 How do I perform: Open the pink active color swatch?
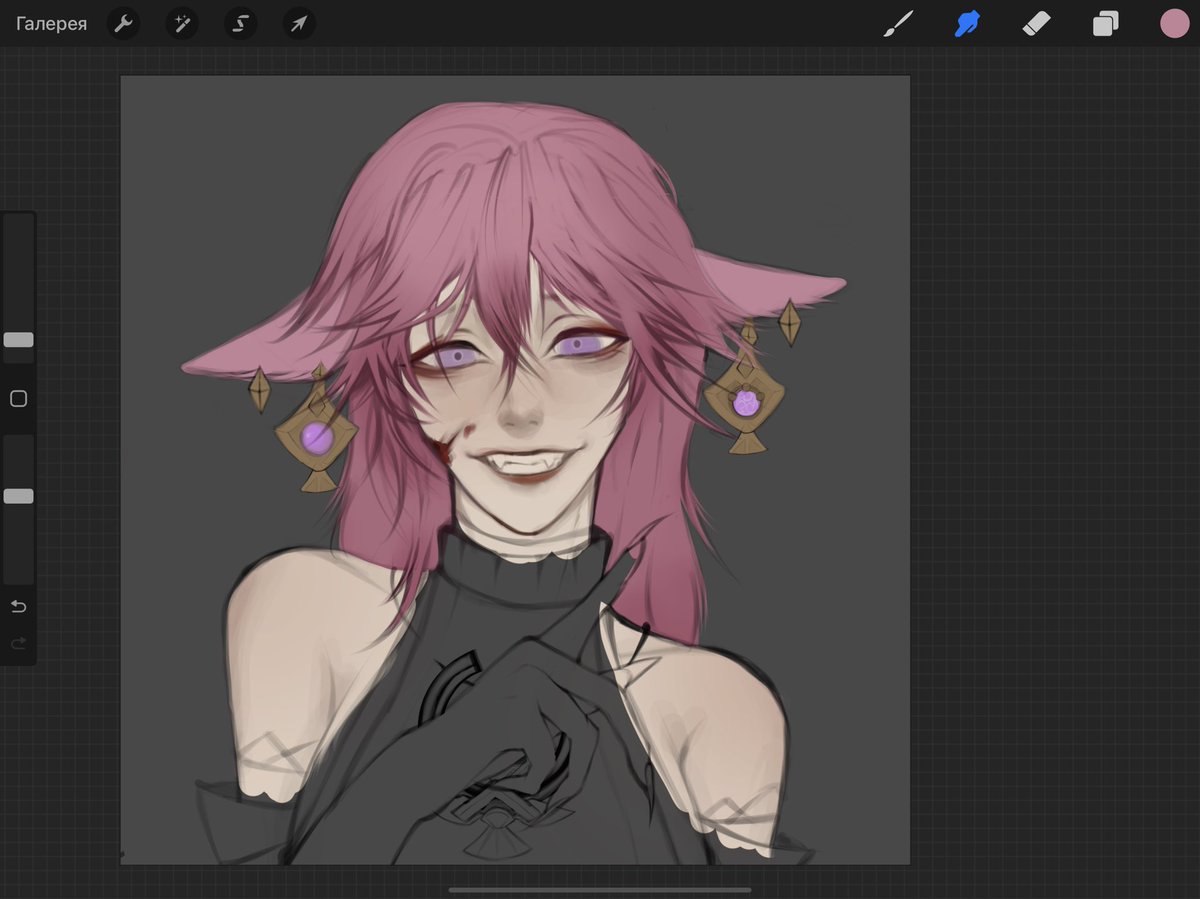coord(1174,24)
